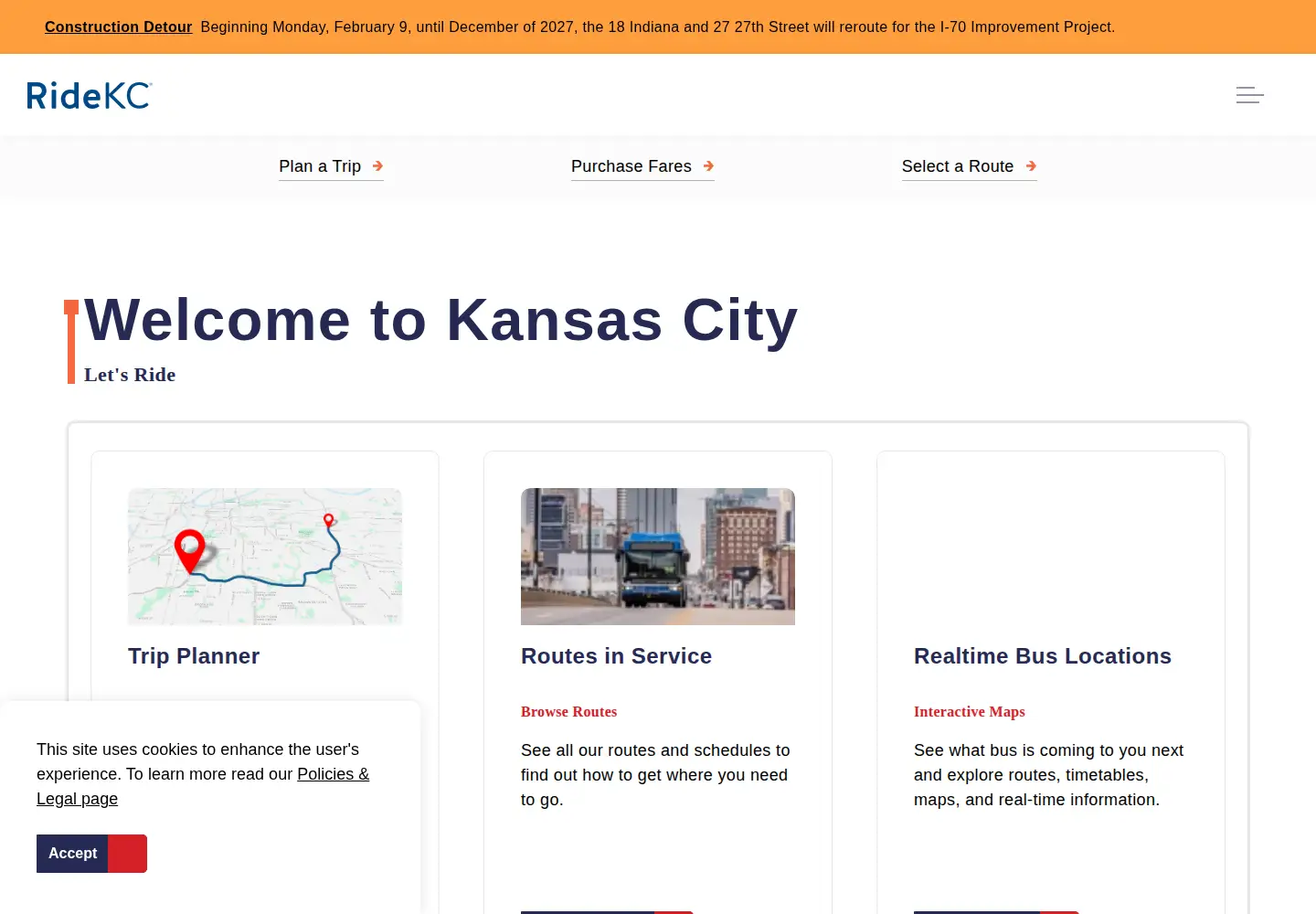
Task: Click the Realtime Bus Locations heading
Action: 1043,656
